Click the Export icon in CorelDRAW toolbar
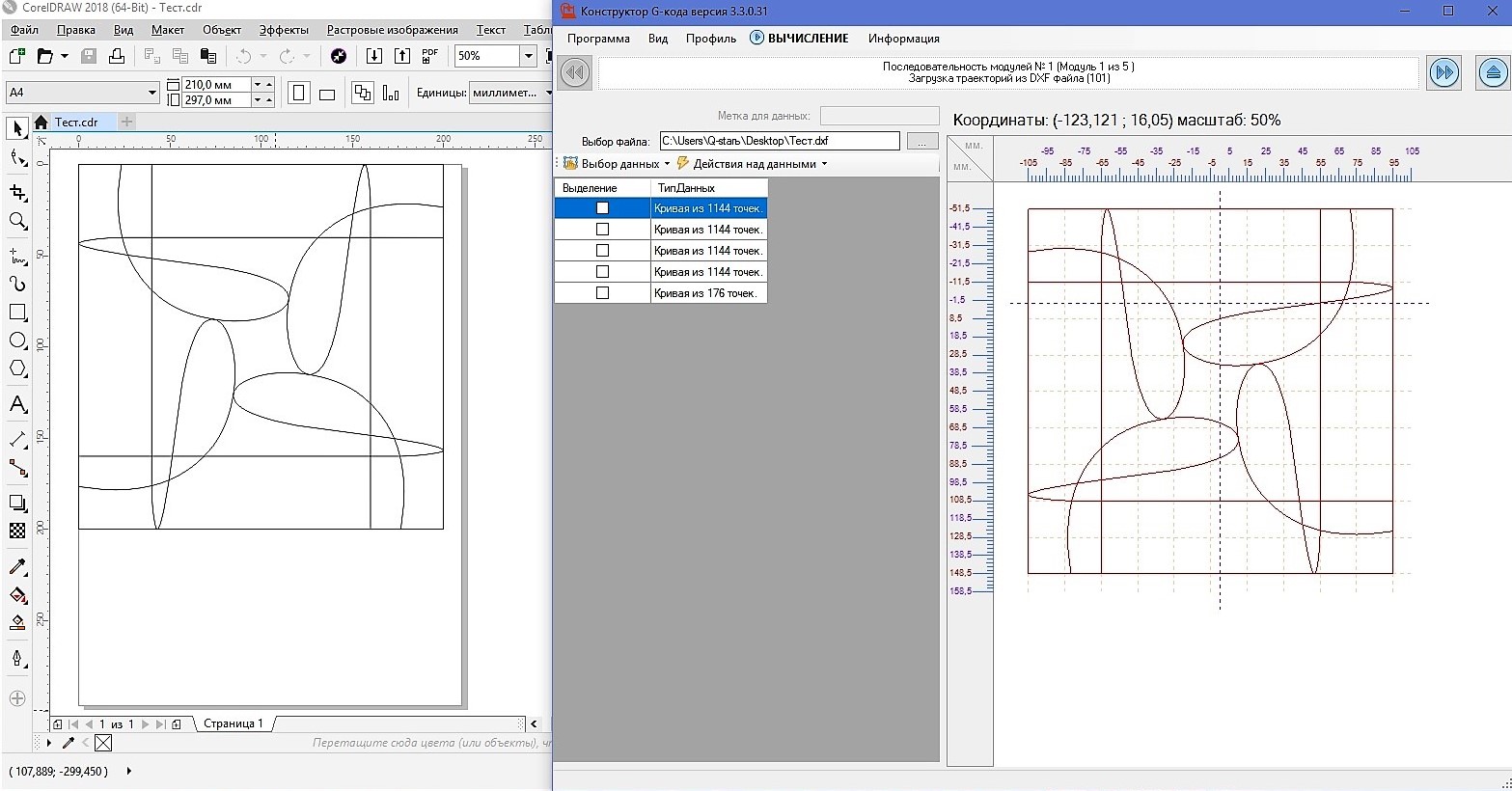This screenshot has width=1512, height=791. pyautogui.click(x=402, y=56)
